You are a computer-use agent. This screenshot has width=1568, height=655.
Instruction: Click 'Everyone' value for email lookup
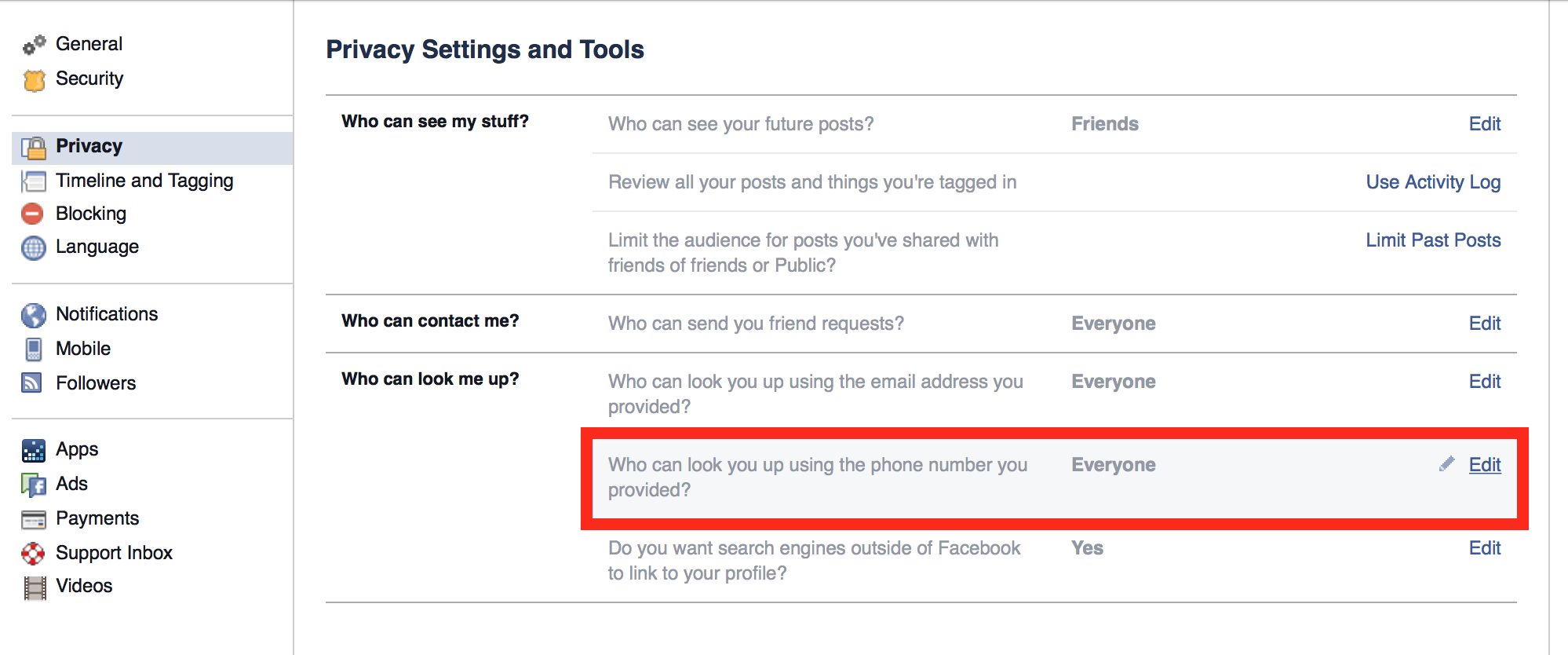pos(1114,382)
